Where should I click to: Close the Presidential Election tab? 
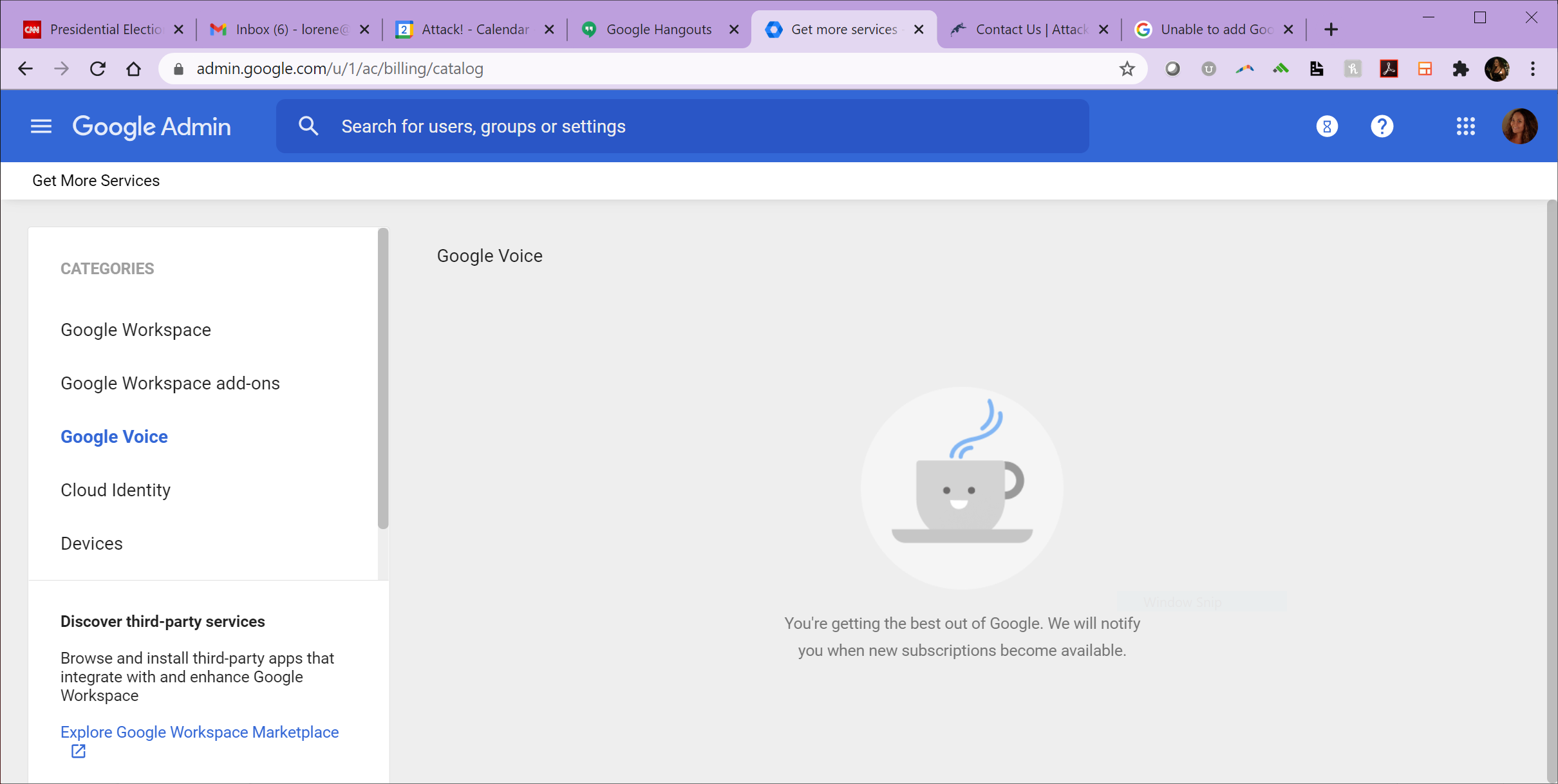coord(179,30)
